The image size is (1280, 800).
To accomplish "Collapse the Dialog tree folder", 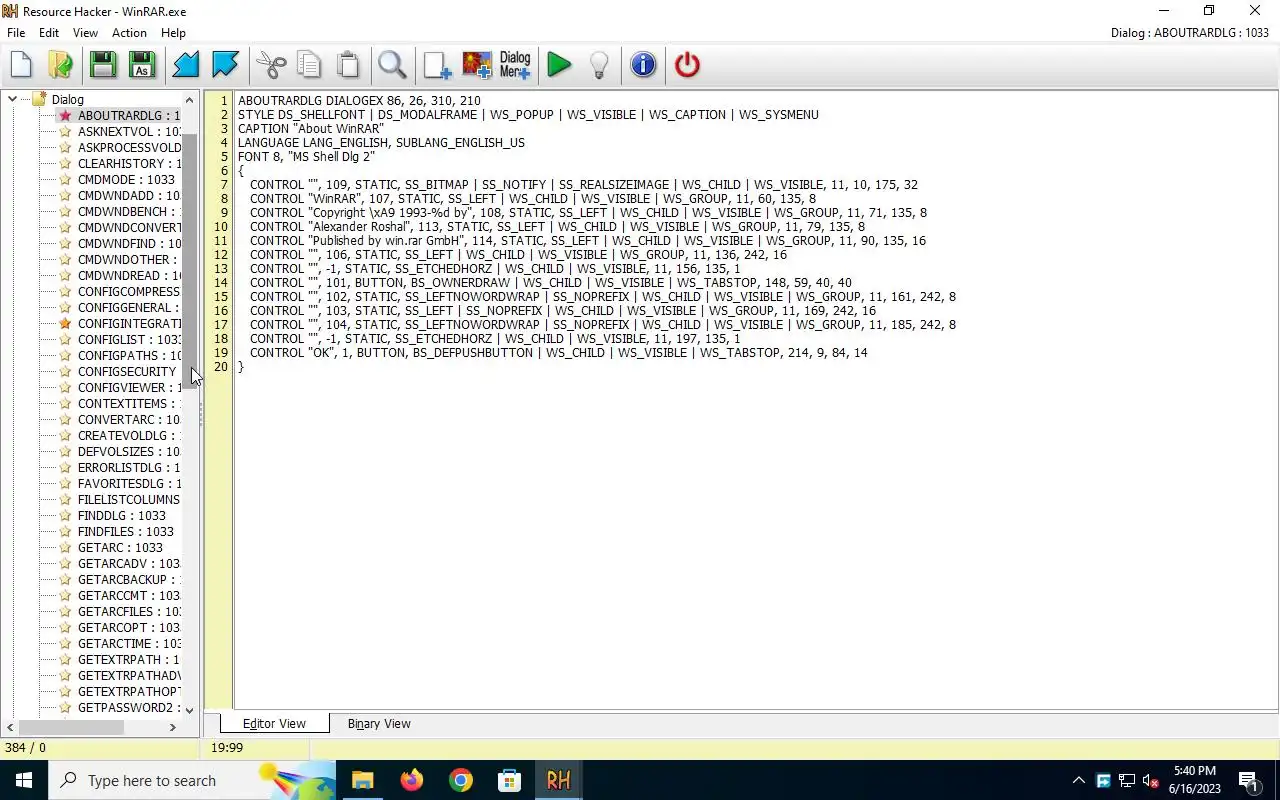I will [x=12, y=99].
